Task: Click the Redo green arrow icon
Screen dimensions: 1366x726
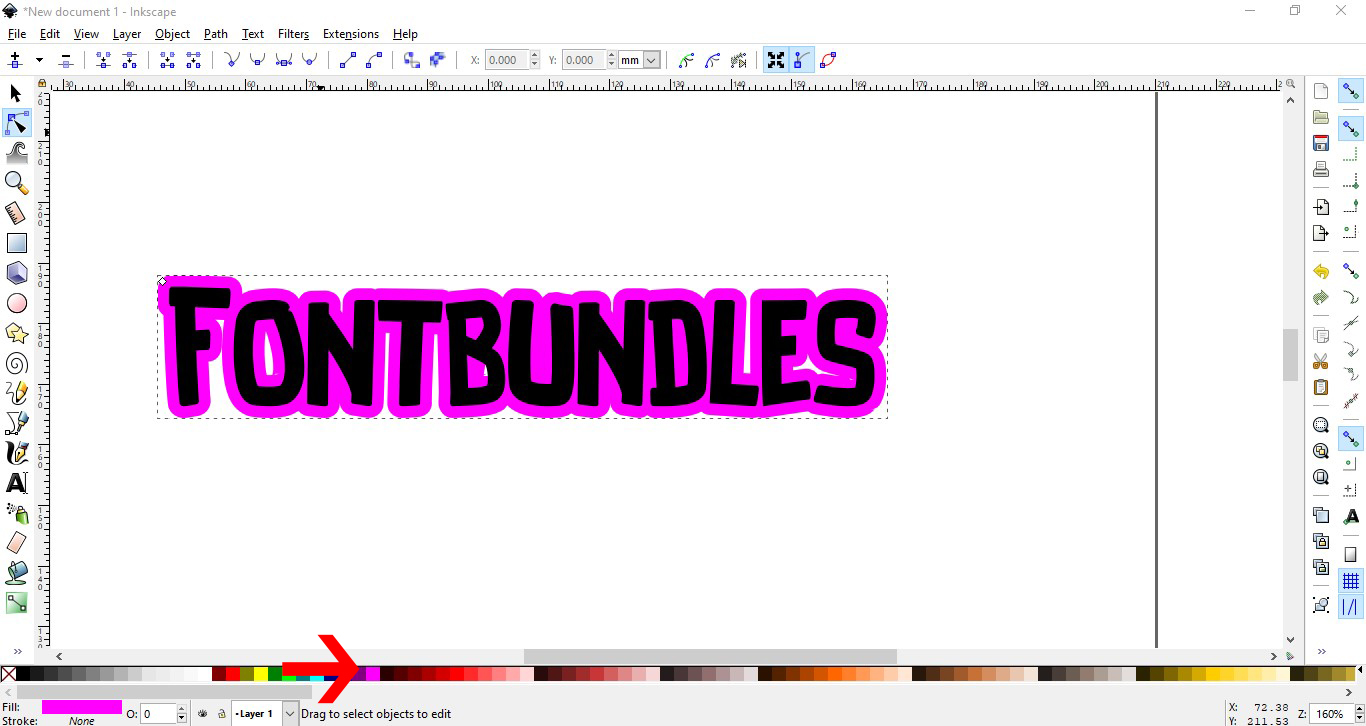Action: (1321, 298)
